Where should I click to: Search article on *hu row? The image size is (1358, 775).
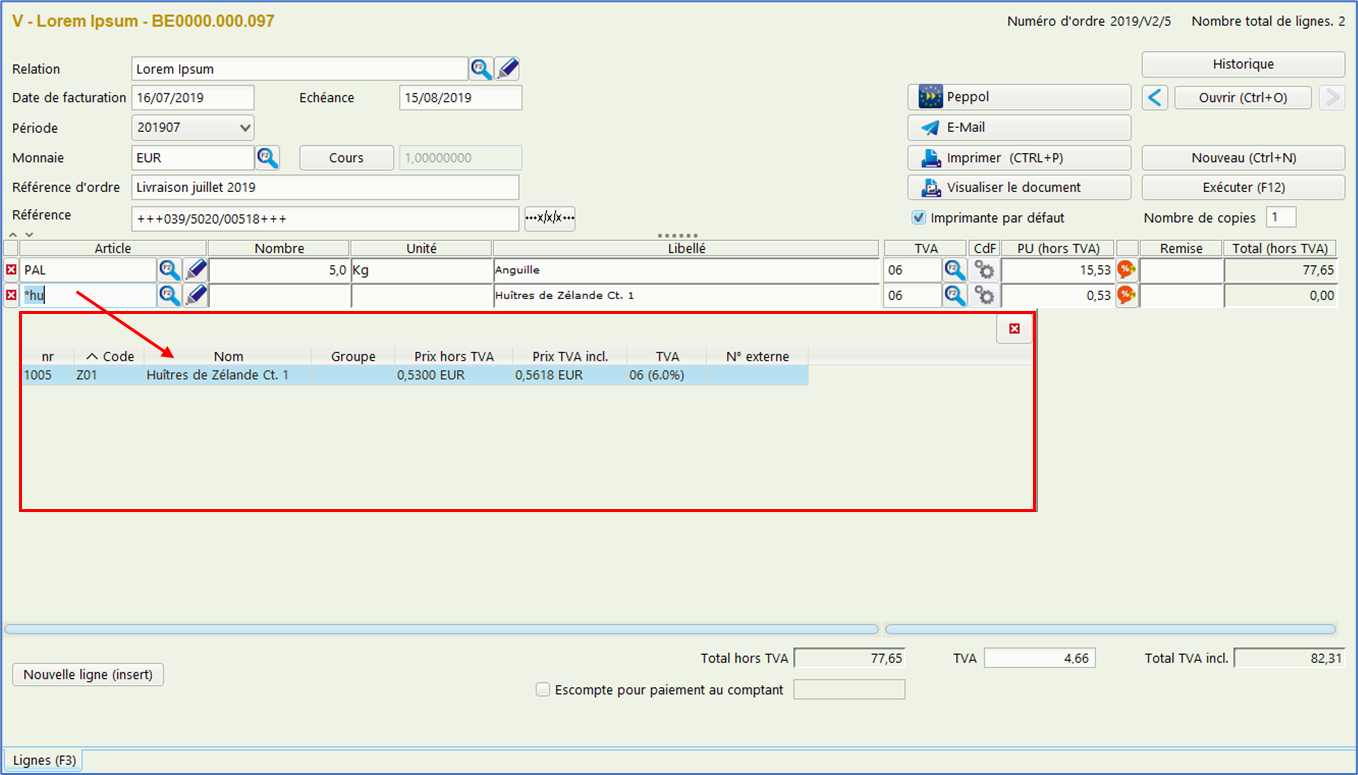[x=170, y=295]
